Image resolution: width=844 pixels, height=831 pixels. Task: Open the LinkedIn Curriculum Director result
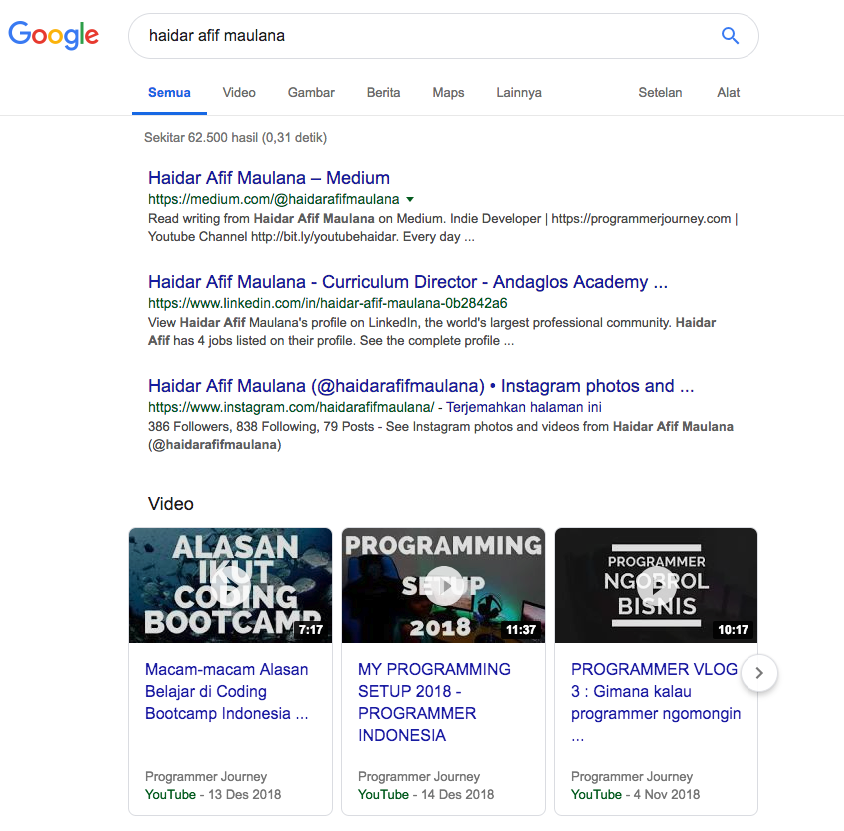[407, 281]
